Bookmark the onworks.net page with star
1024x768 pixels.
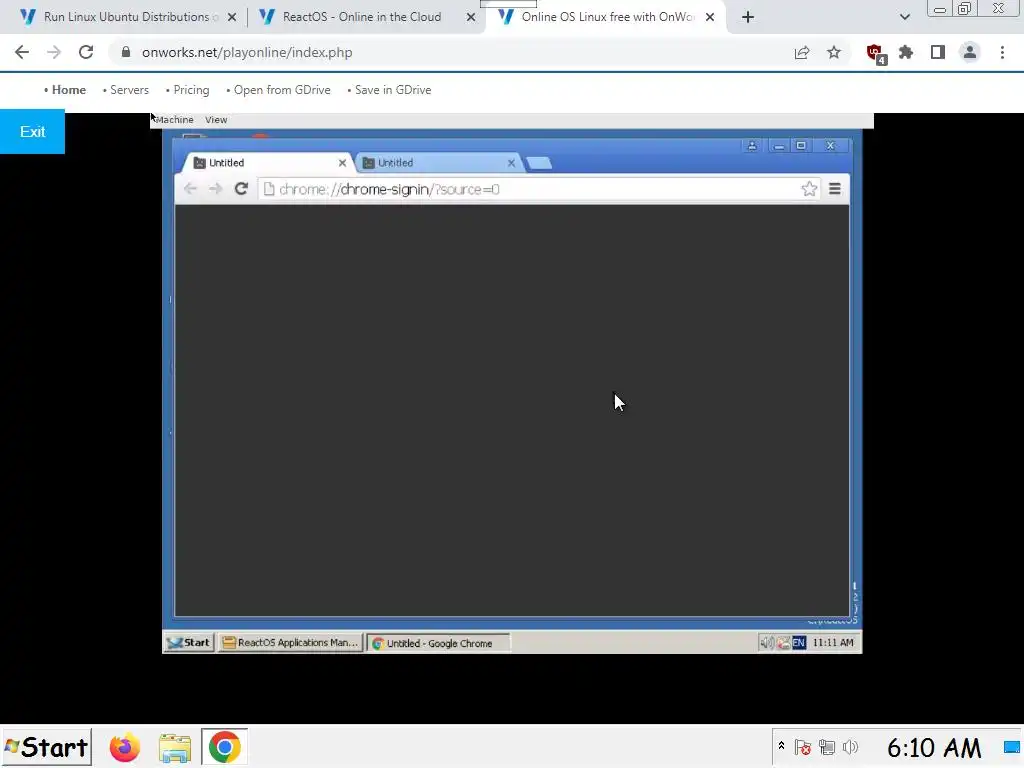coord(834,52)
